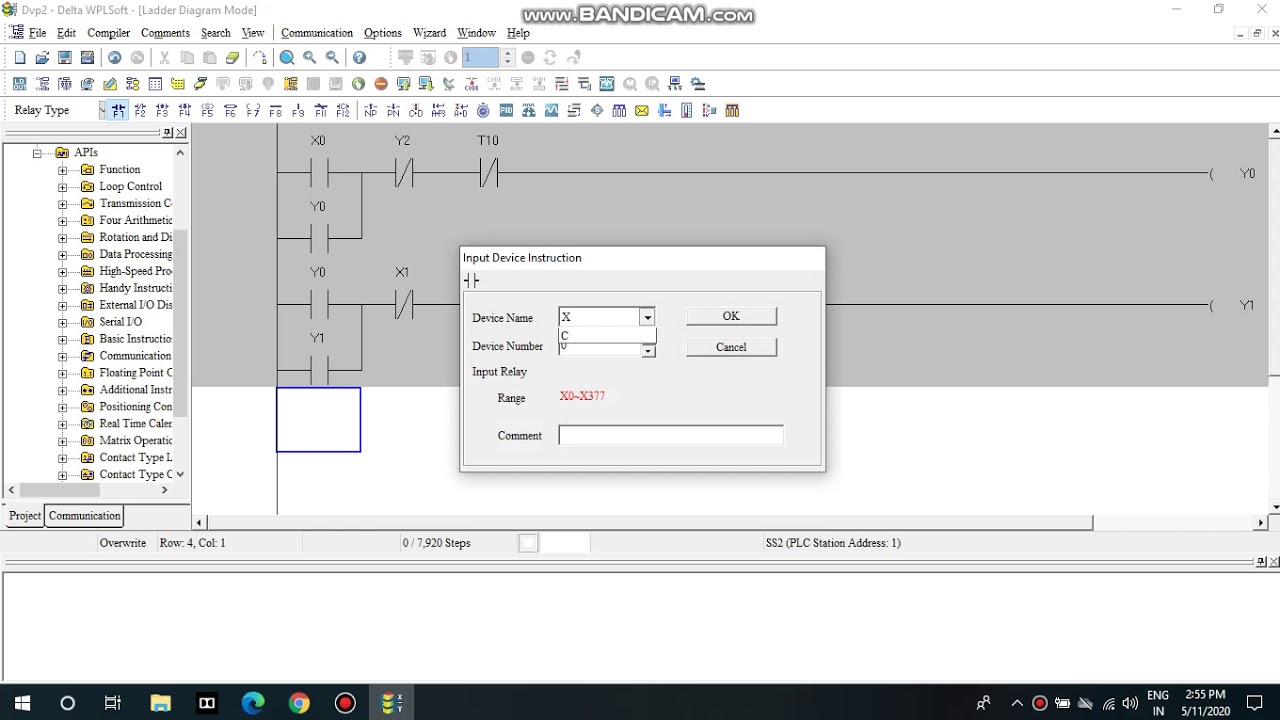1280x720 pixels.
Task: Click the Save diskette icon
Action: pos(65,58)
